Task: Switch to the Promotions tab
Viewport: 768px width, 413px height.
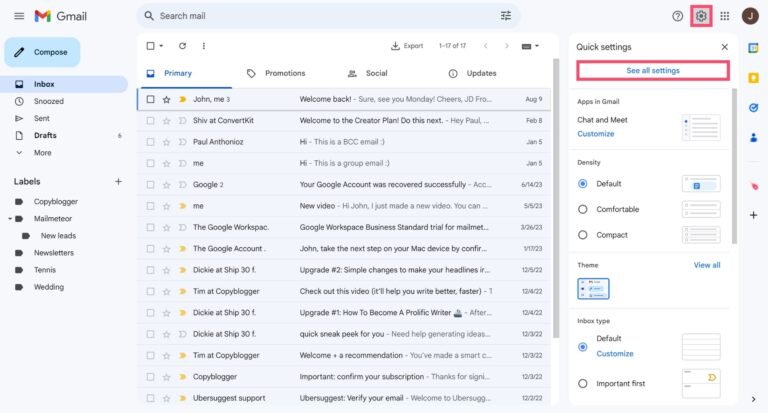Action: pyautogui.click(x=276, y=73)
